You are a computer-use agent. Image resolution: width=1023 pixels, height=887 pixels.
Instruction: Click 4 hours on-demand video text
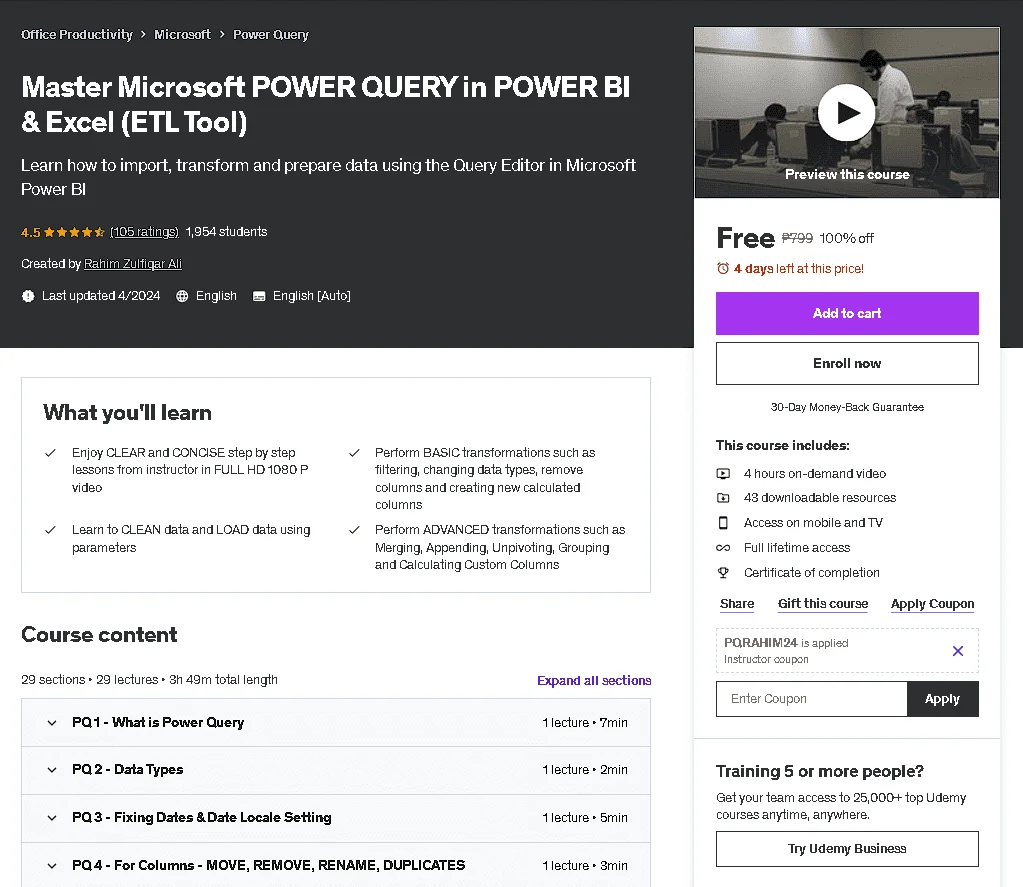tap(815, 474)
